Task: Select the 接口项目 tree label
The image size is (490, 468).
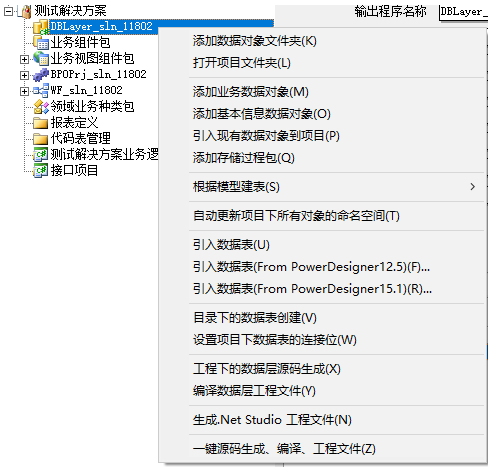Action: 74,170
